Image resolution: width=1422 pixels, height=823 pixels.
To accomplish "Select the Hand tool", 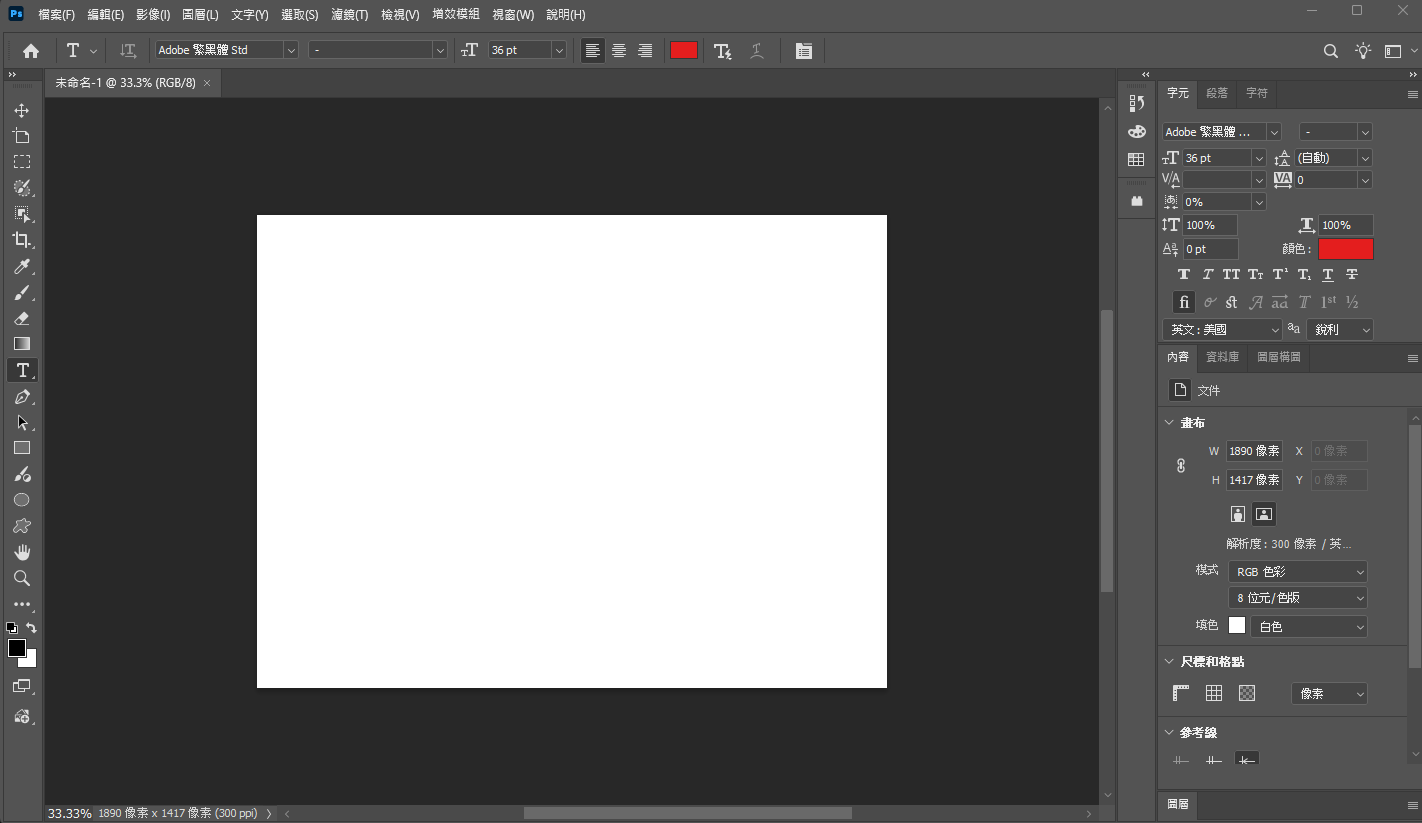I will pyautogui.click(x=22, y=552).
